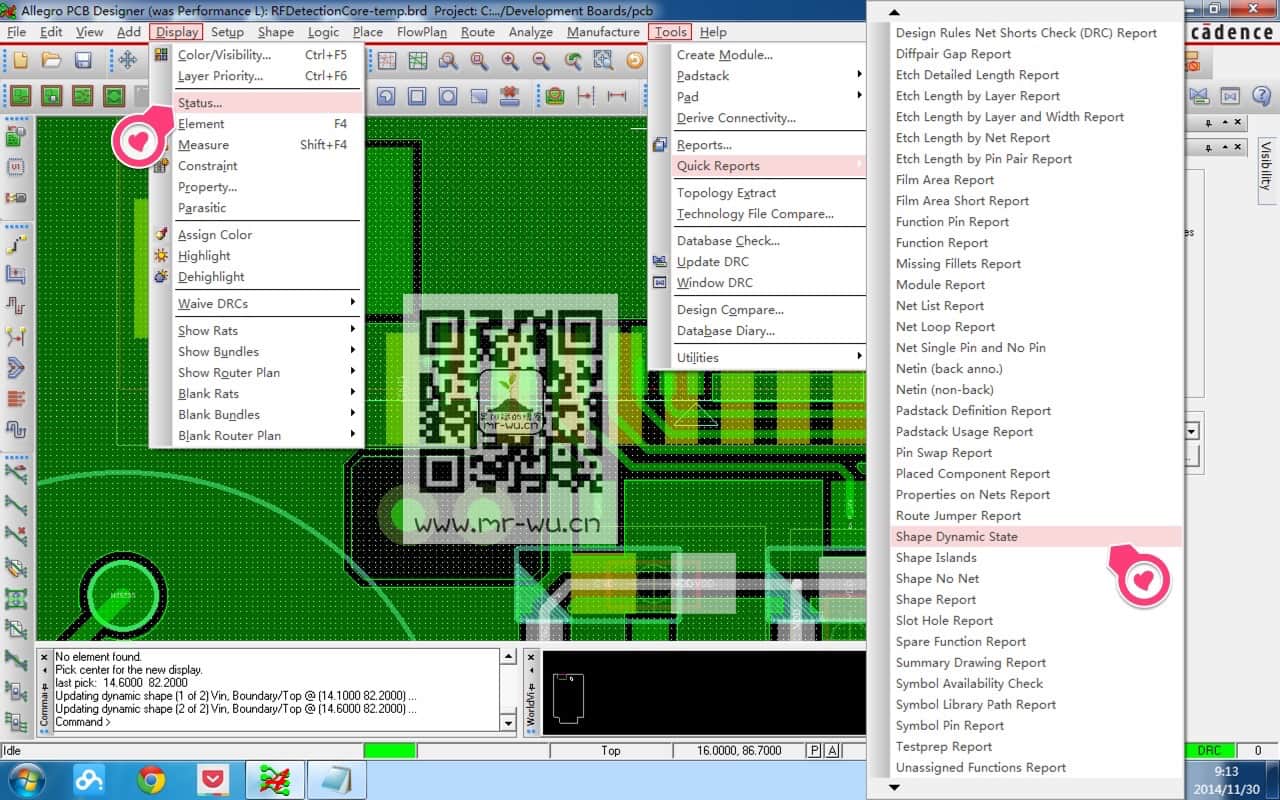This screenshot has width=1280, height=800.
Task: Click the fourth green shape toolbar icon
Action: 114,96
